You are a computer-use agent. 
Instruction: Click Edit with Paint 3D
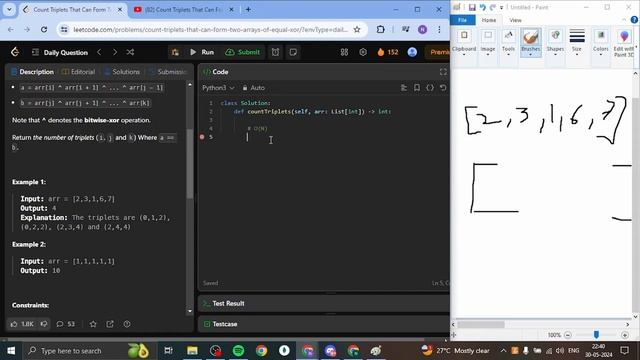coord(624,43)
